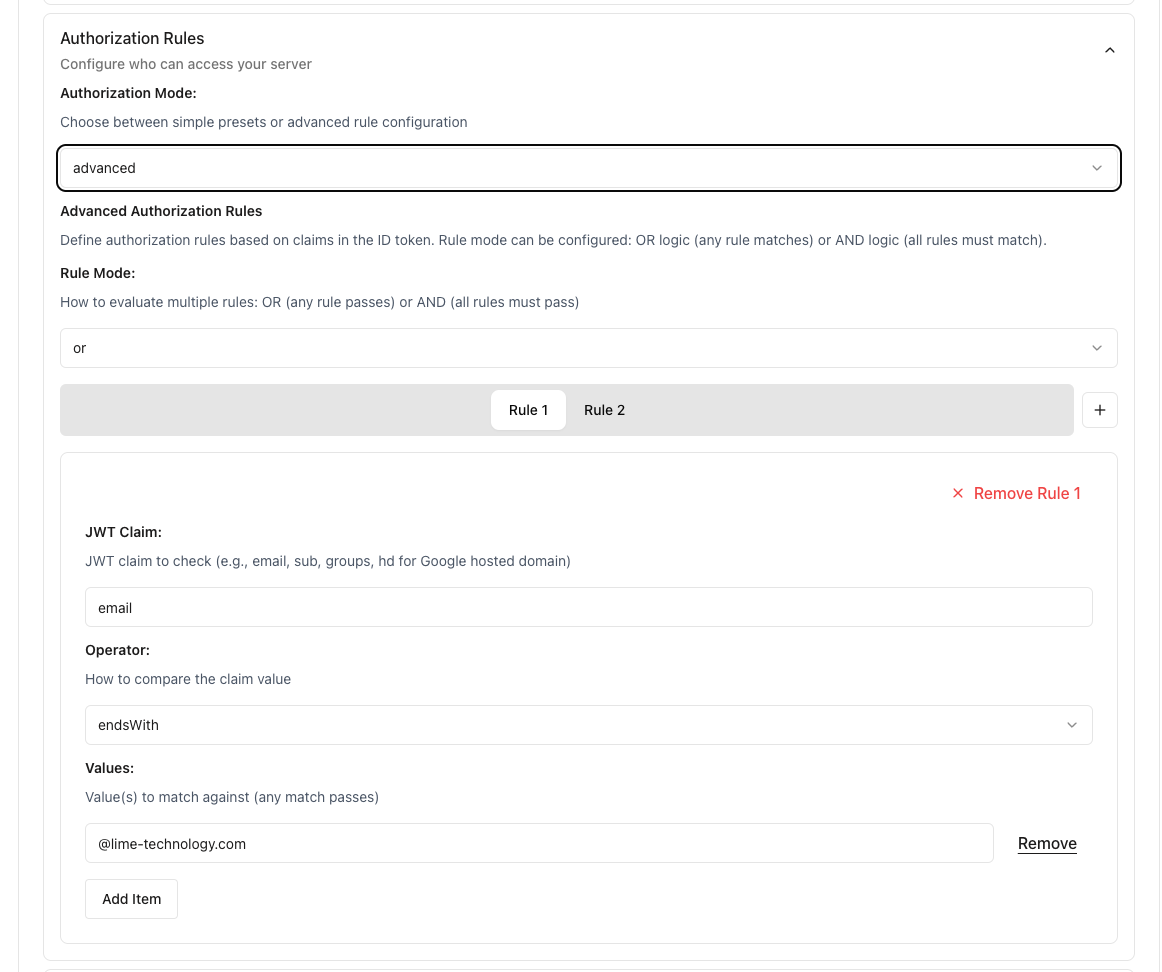Switch to the Rule 2 tab
Screen dimensions: 1162x972
(604, 409)
